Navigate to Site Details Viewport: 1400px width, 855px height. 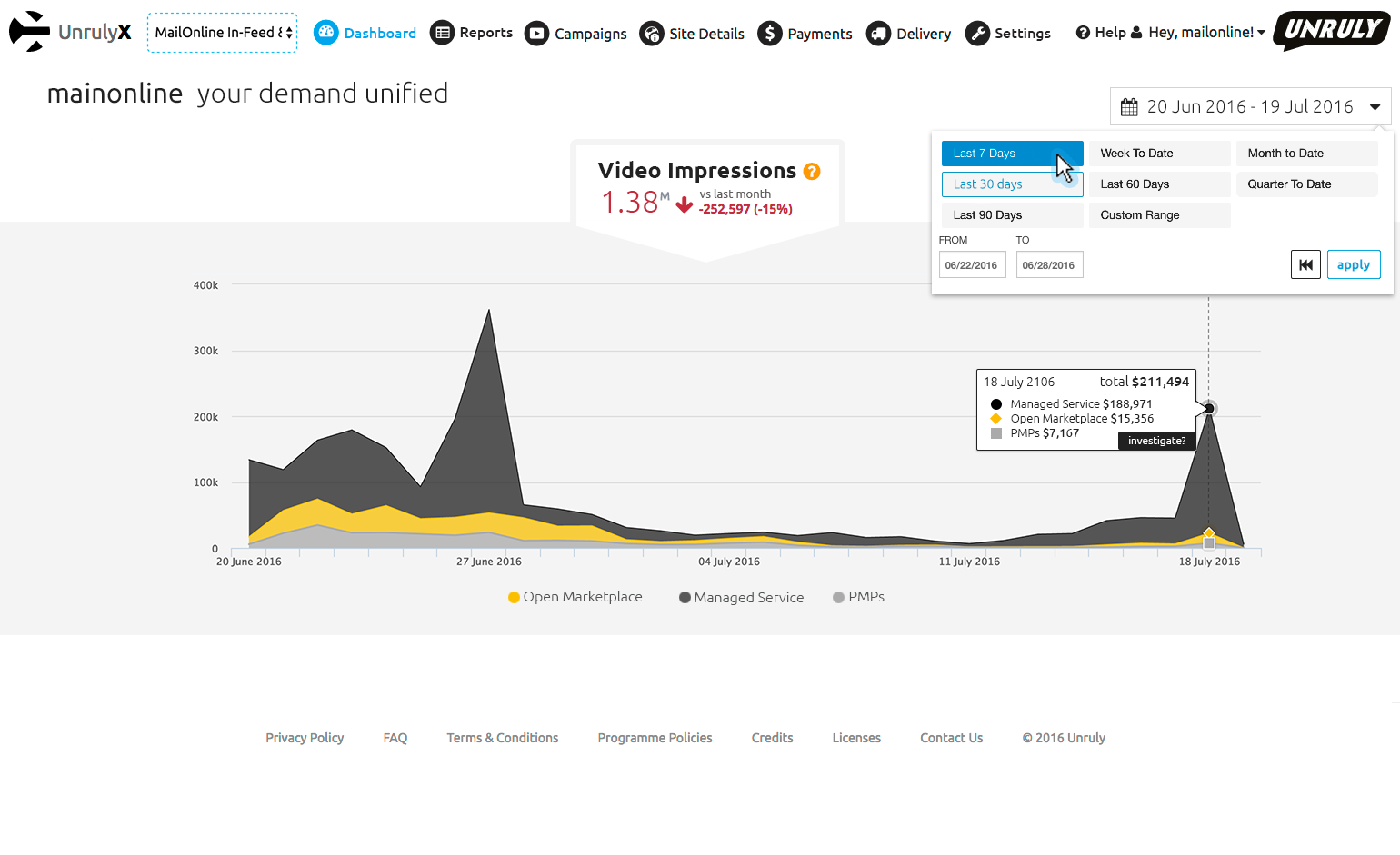point(706,34)
